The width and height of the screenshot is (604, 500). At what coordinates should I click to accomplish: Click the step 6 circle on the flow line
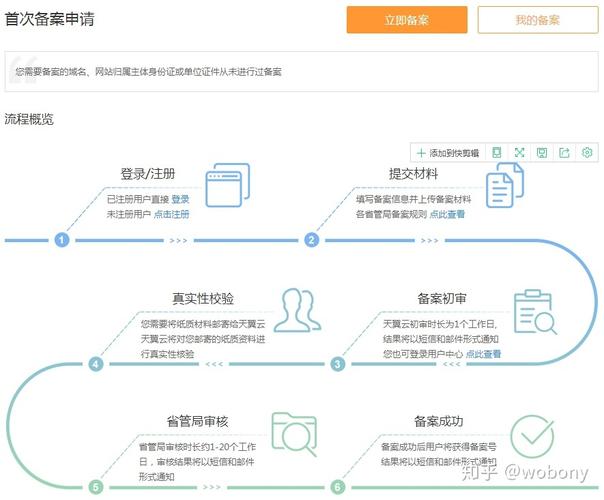click(337, 487)
